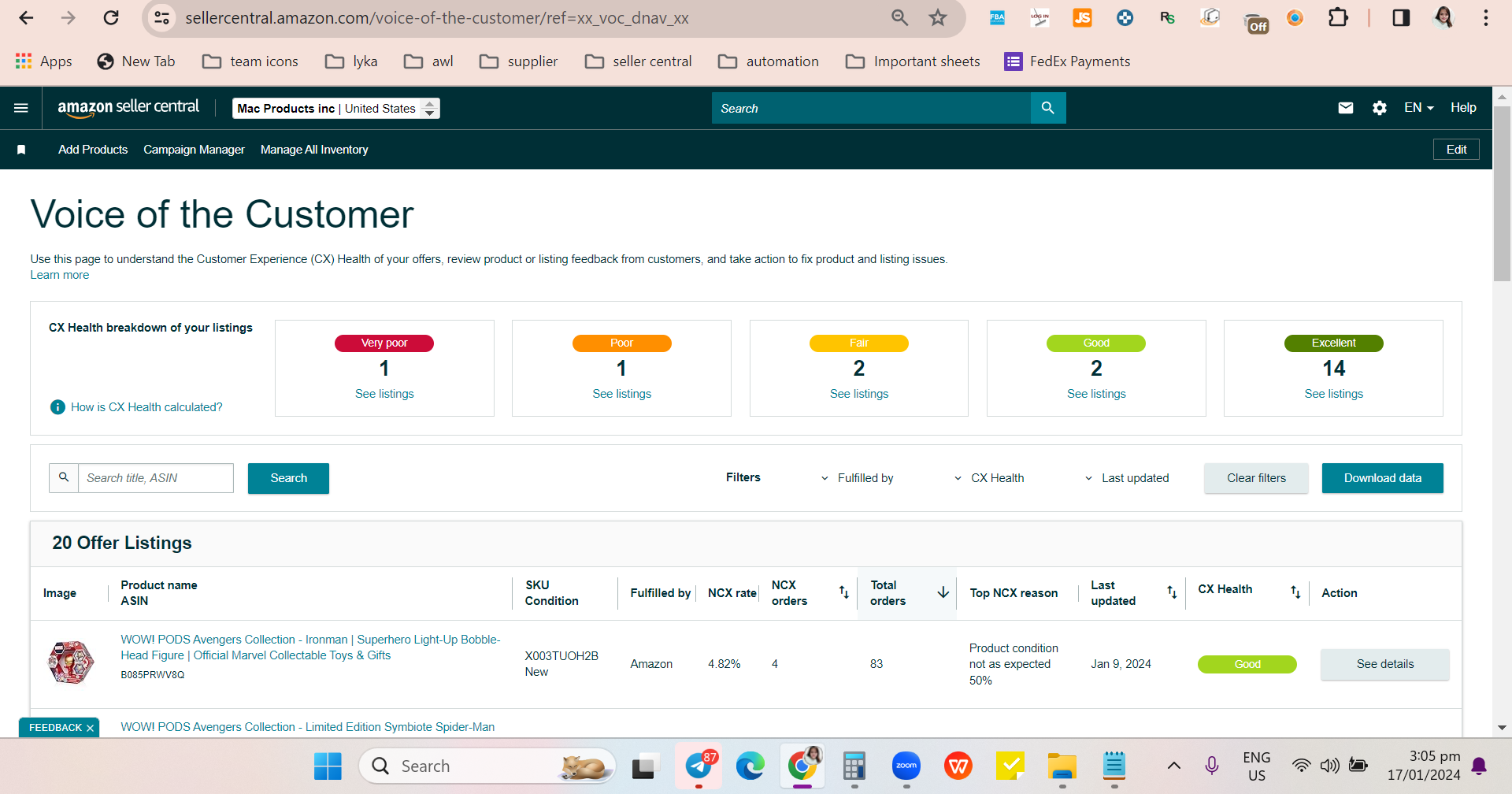This screenshot has width=1512, height=794.
Task: Click the Ironman product thumbnail image
Action: tap(71, 662)
